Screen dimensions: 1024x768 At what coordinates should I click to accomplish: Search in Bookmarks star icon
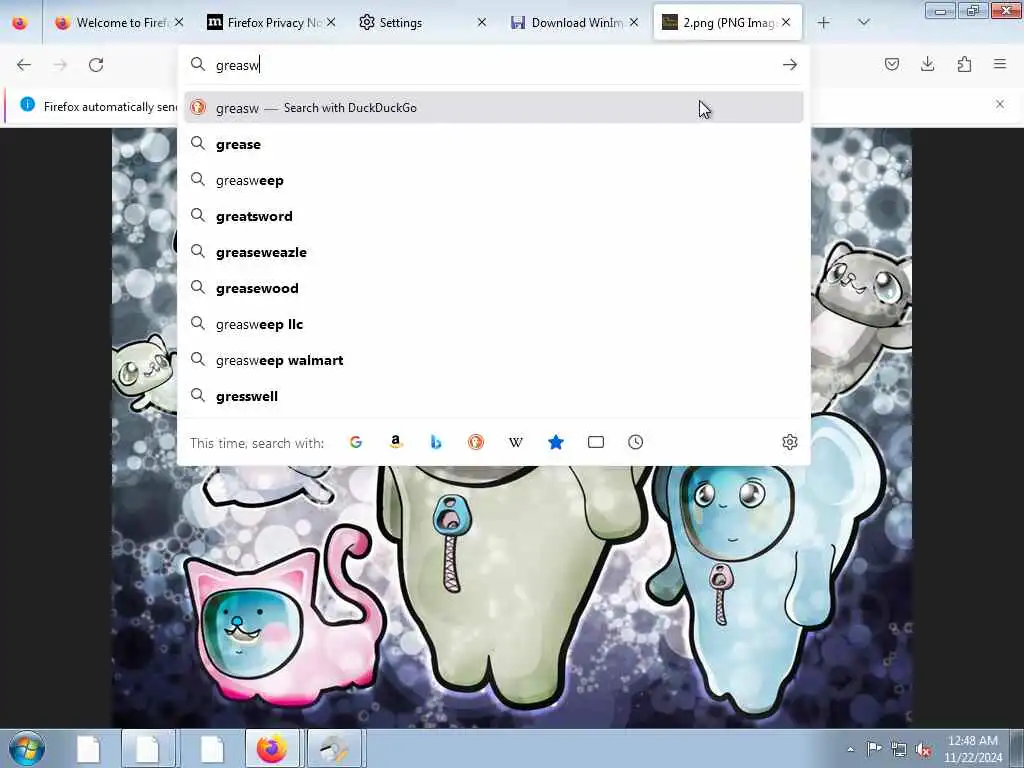pyautogui.click(x=556, y=442)
